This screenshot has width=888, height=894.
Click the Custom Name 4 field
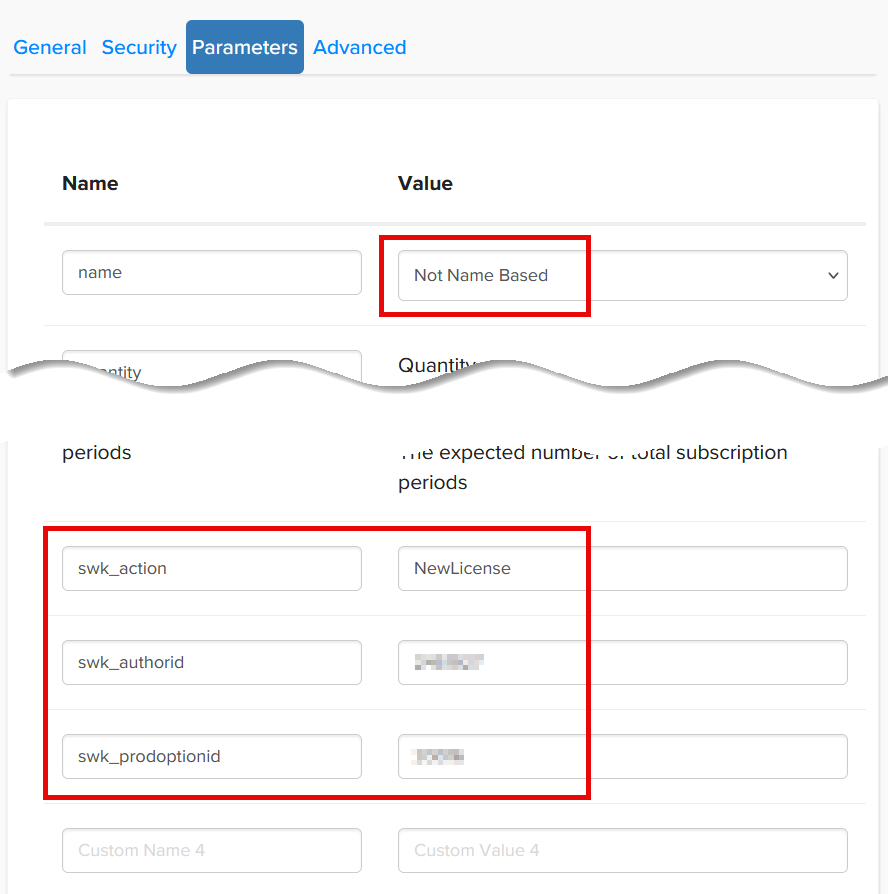pyautogui.click(x=211, y=850)
